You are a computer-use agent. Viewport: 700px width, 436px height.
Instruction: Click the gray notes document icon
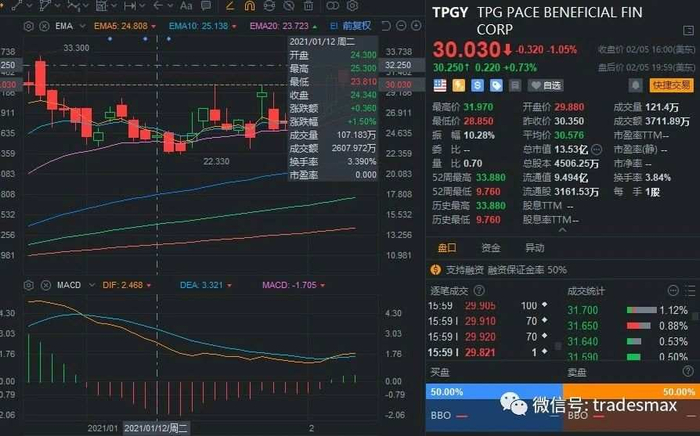[x=515, y=85]
